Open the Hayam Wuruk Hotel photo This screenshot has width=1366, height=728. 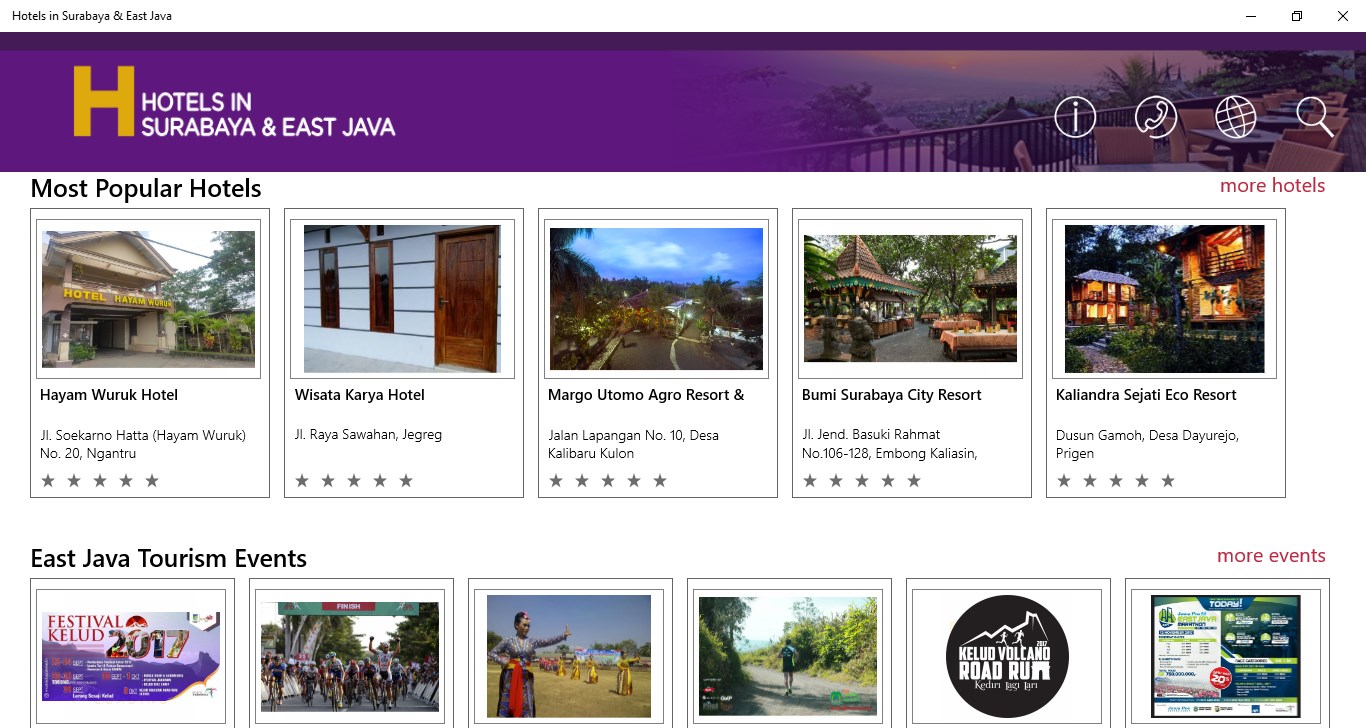pyautogui.click(x=148, y=299)
